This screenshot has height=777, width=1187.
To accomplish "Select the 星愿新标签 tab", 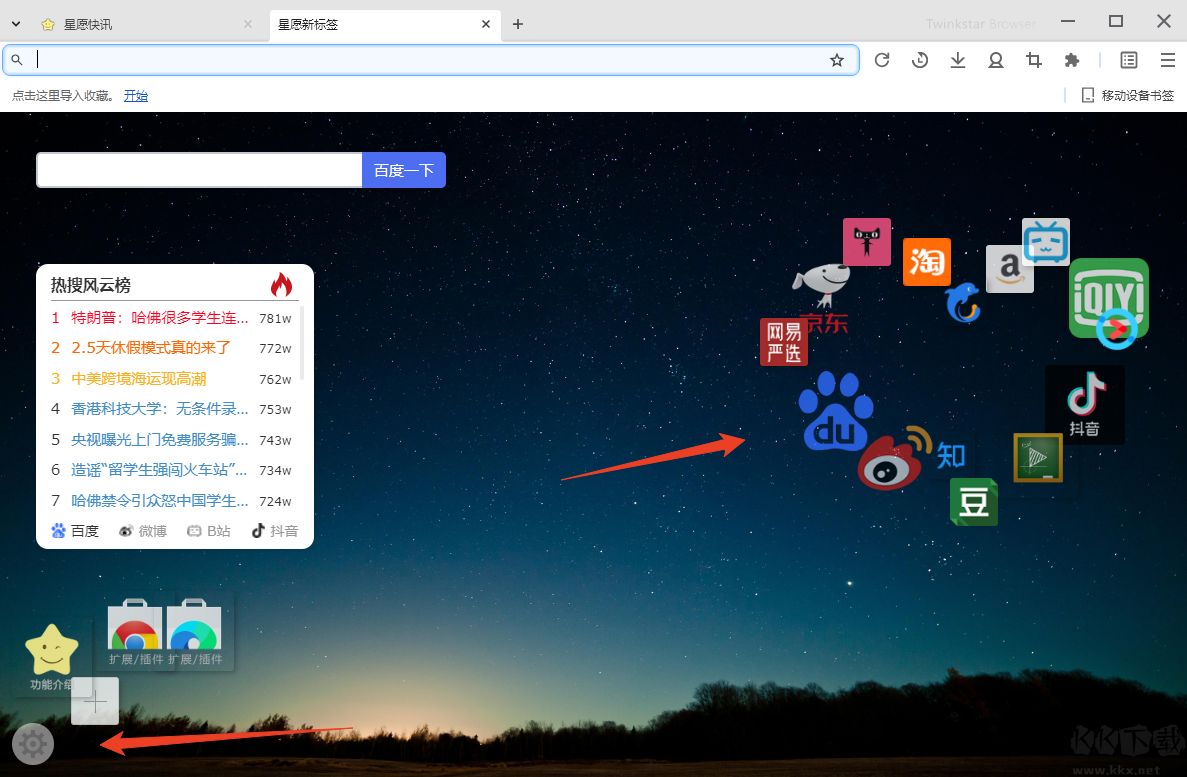I will (x=385, y=24).
